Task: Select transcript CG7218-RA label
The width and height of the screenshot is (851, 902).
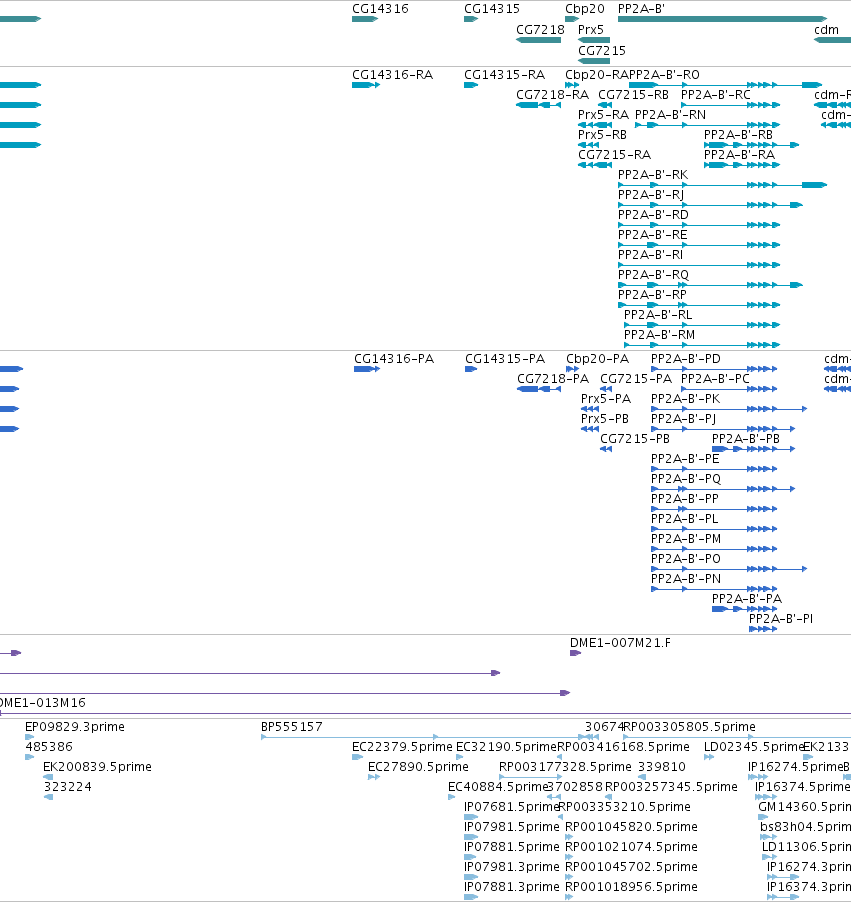Action: point(552,95)
